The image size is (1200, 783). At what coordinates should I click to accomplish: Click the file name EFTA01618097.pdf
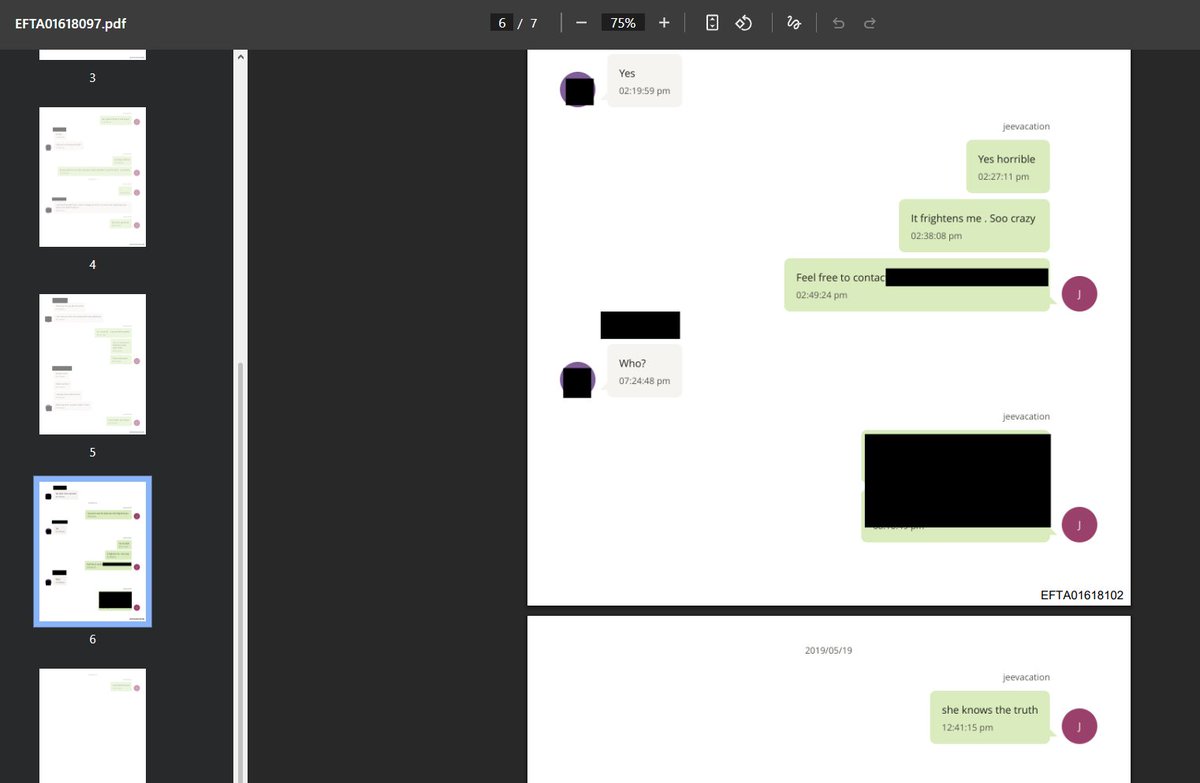pos(70,23)
